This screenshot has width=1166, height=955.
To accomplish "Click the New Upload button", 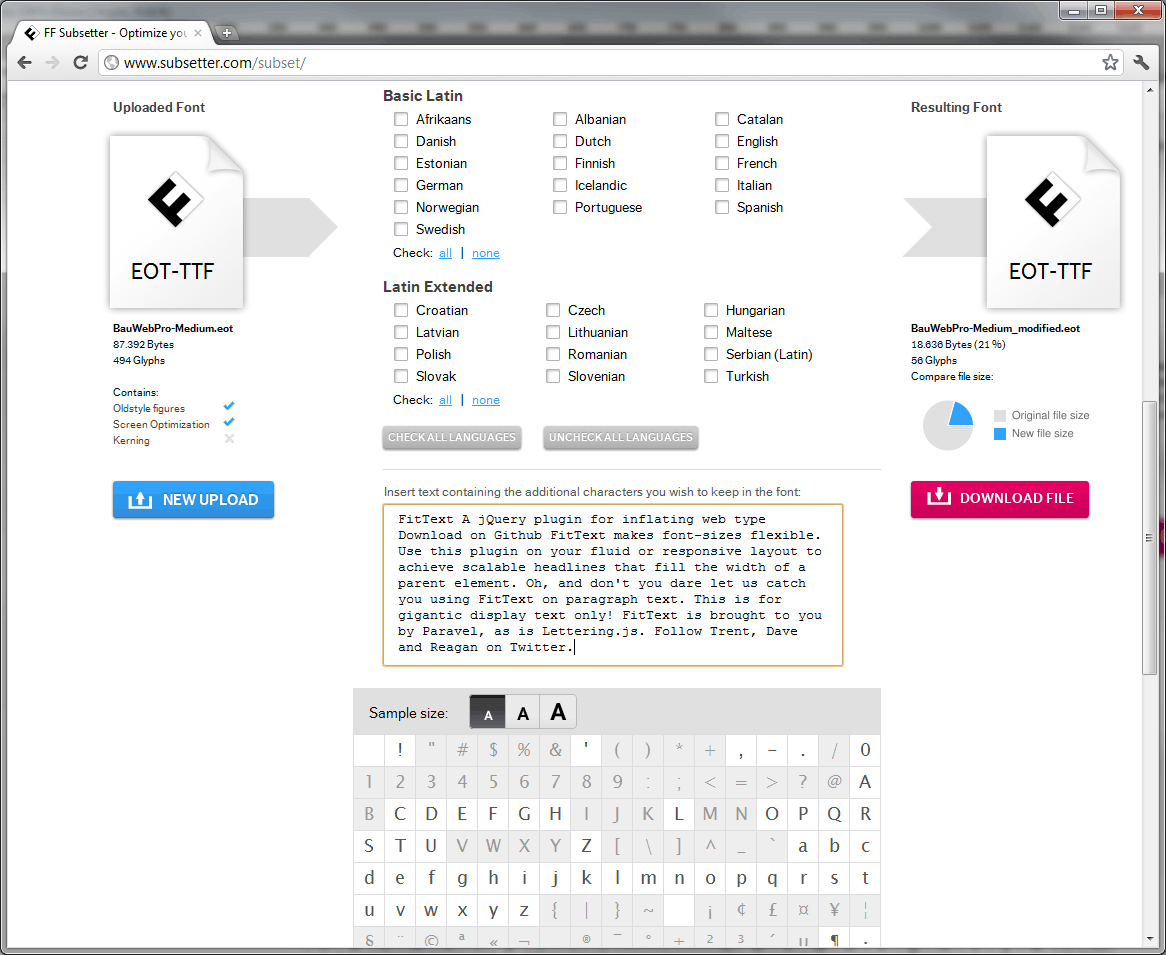I will [193, 500].
